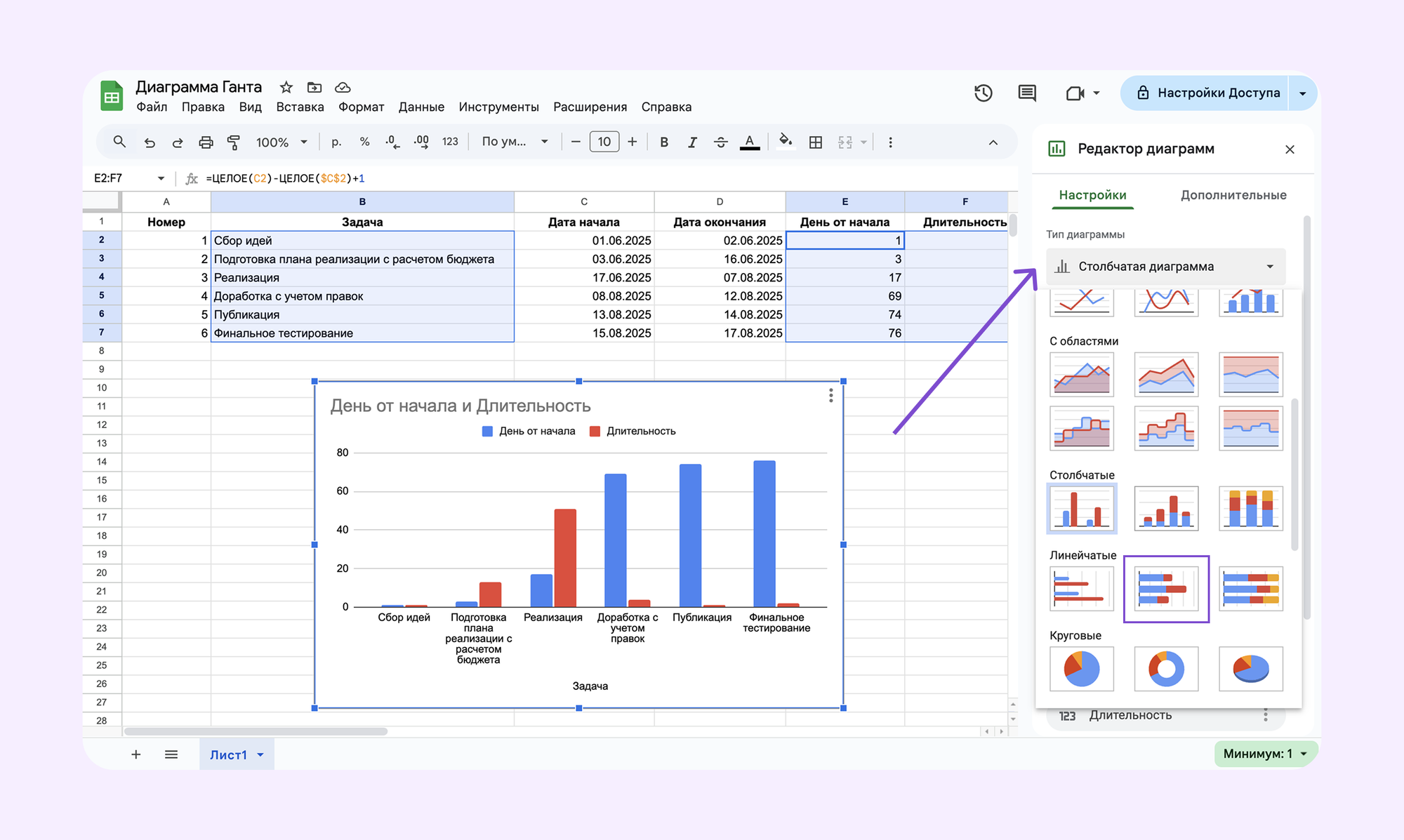The image size is (1404, 840).
Task: Toggle bold formatting
Action: click(664, 142)
